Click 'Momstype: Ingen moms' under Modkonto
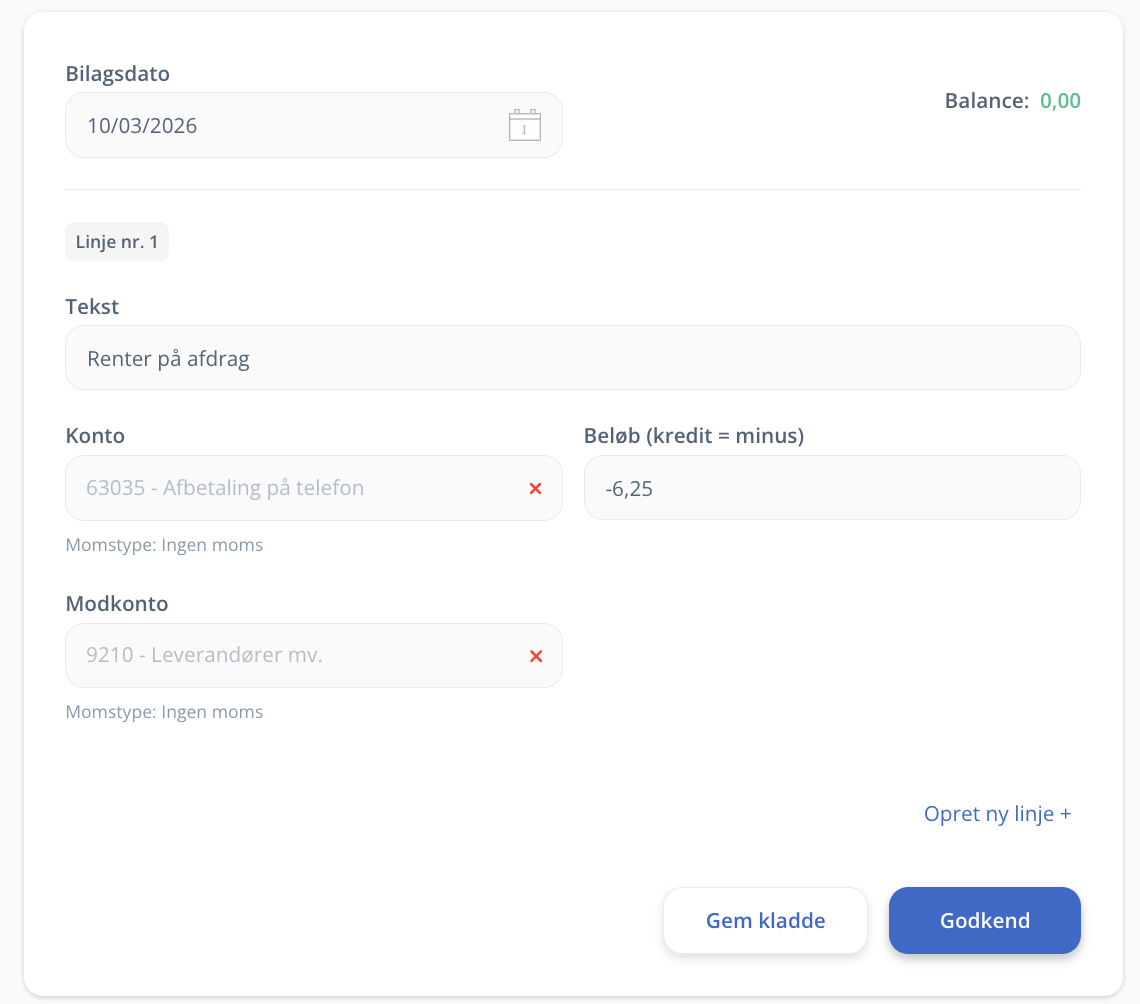1140x1004 pixels. point(164,712)
